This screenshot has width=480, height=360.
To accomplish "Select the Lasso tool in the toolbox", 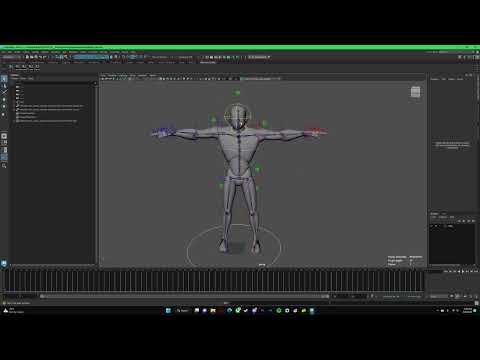I will (4, 86).
